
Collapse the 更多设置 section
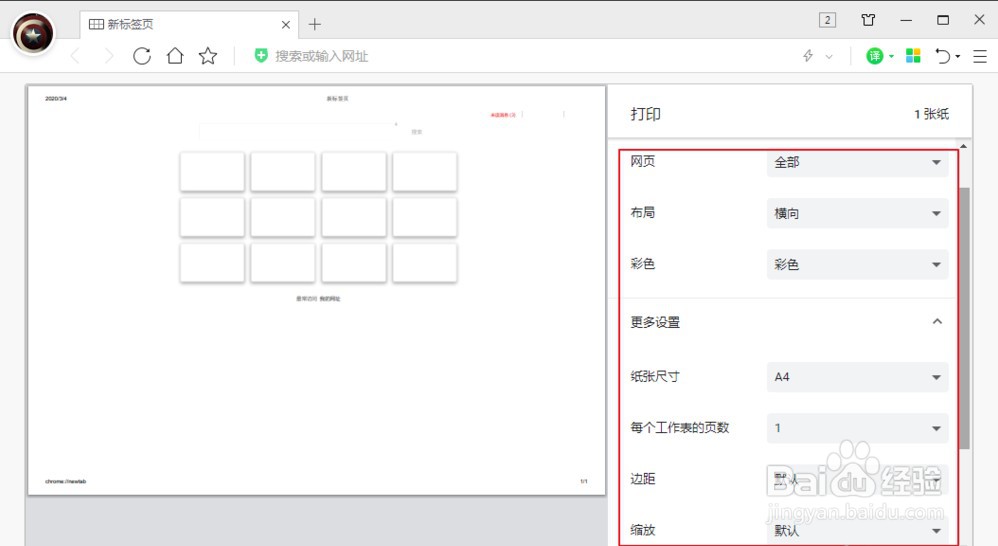point(937,321)
